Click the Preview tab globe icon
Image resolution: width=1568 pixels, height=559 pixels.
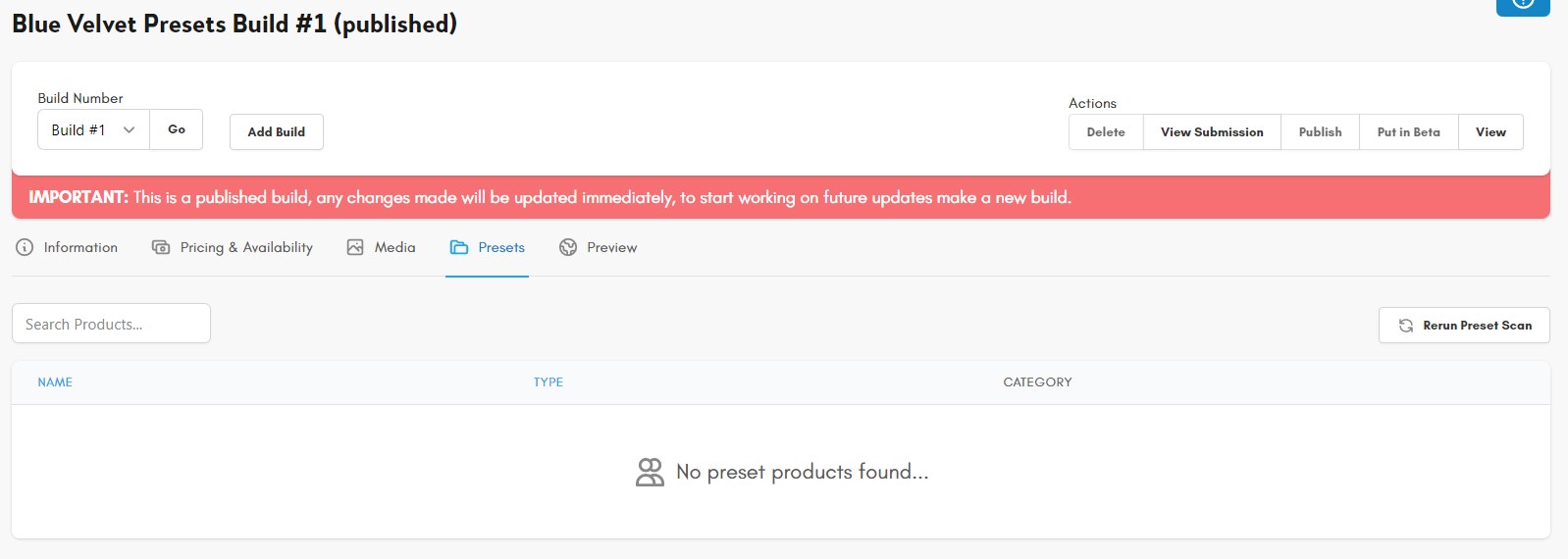tap(568, 247)
